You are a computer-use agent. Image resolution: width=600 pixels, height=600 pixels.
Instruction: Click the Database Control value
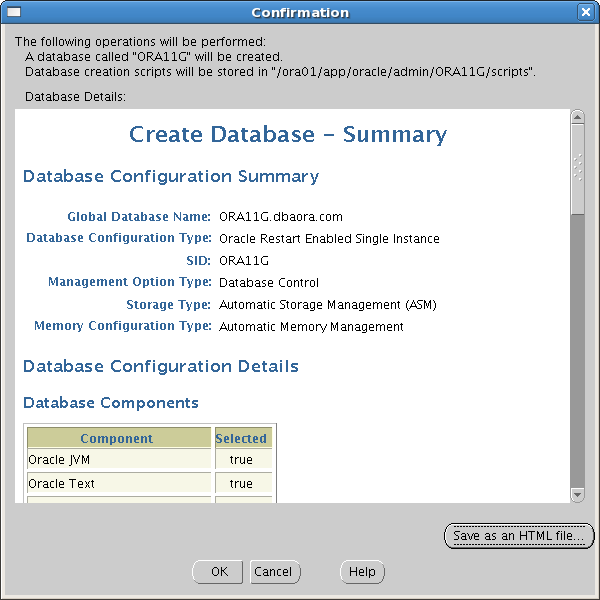(x=269, y=283)
